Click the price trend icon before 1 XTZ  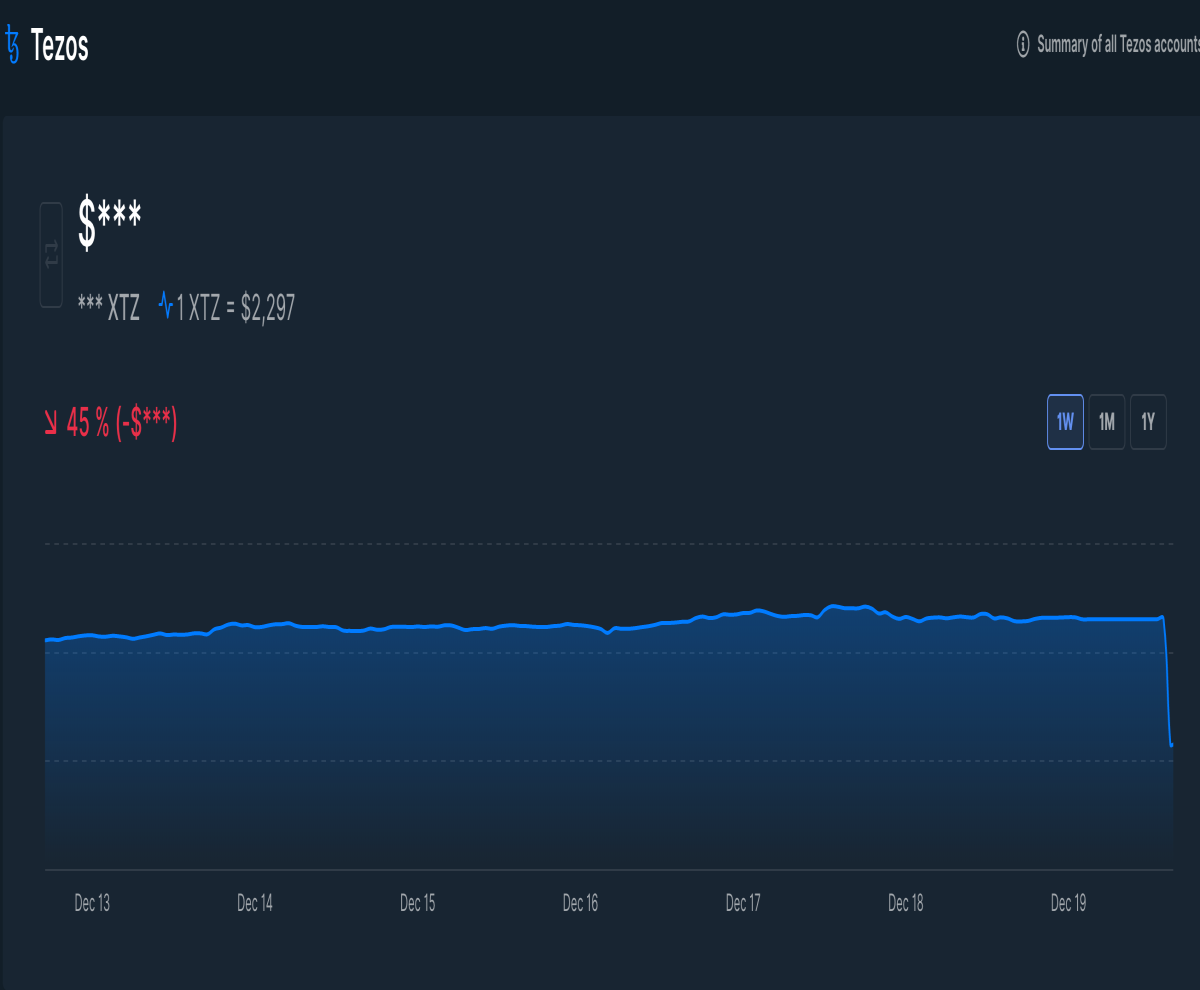click(x=166, y=307)
